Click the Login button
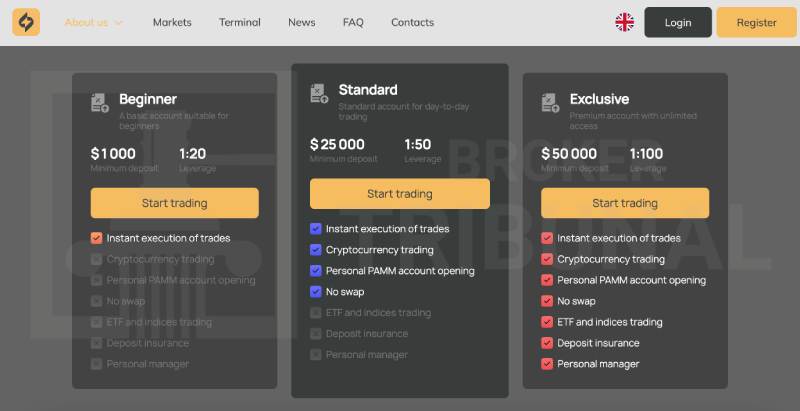 pos(678,22)
